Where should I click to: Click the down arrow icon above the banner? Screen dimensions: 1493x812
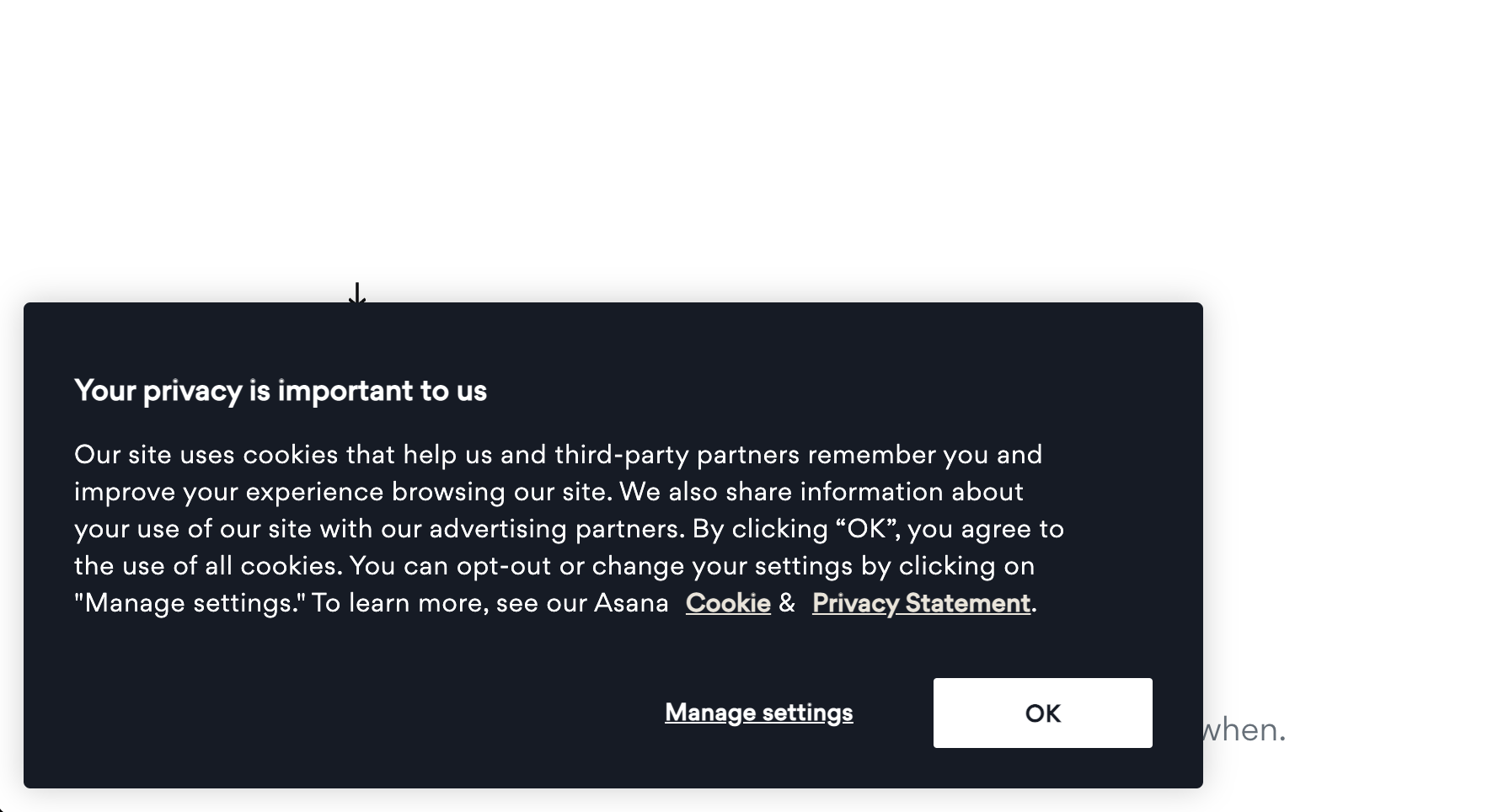point(357,293)
